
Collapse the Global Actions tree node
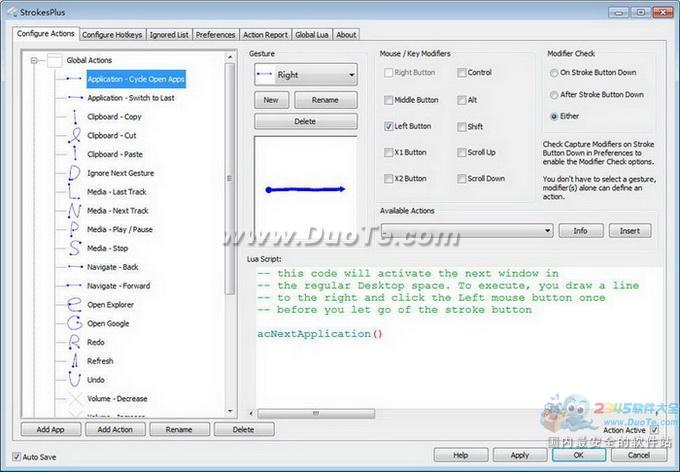pyautogui.click(x=34, y=60)
